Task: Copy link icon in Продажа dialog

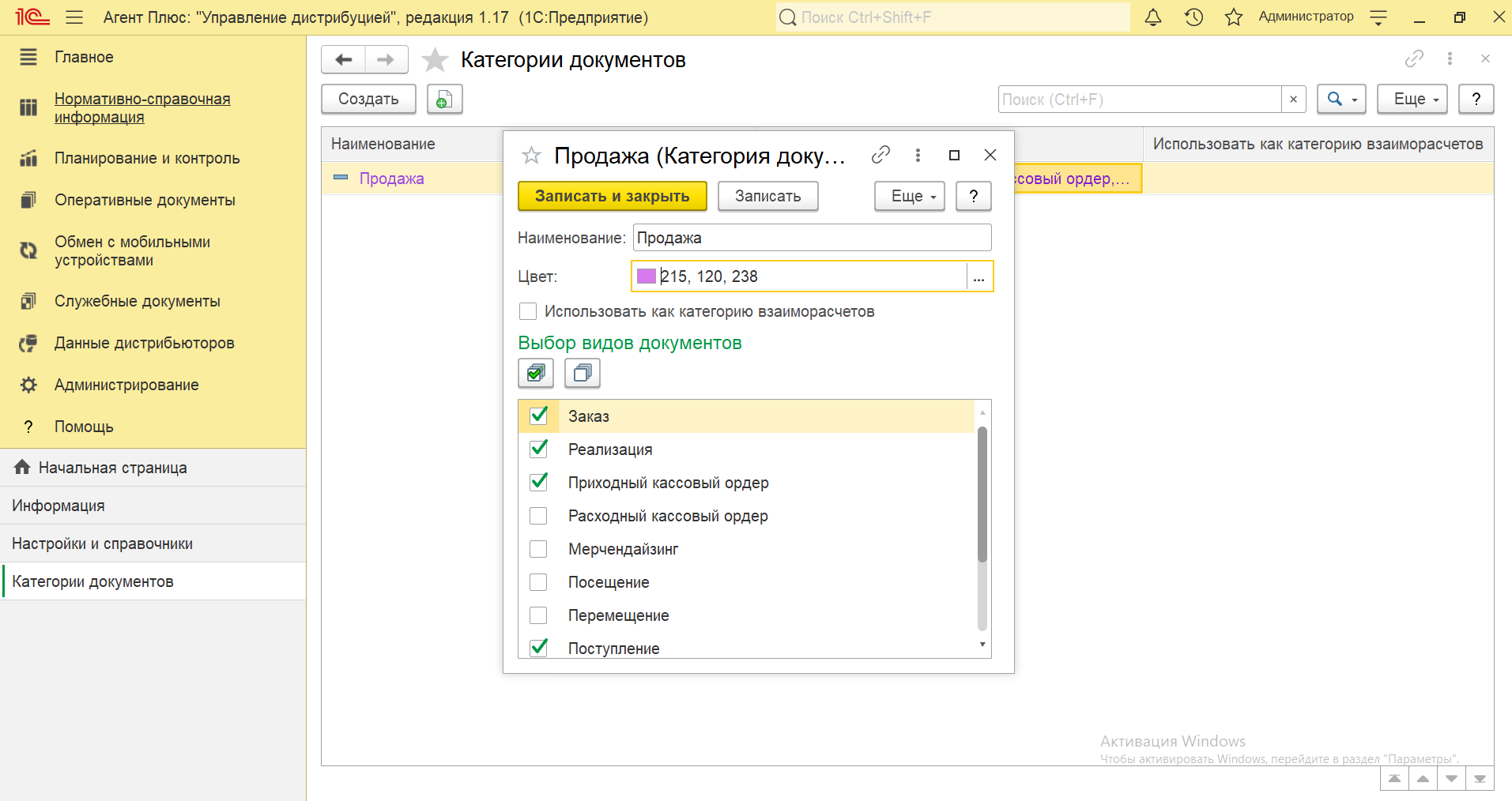Action: click(880, 156)
